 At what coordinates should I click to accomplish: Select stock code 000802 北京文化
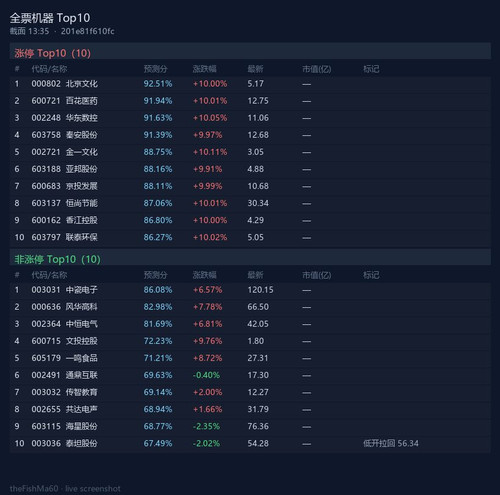click(64, 84)
